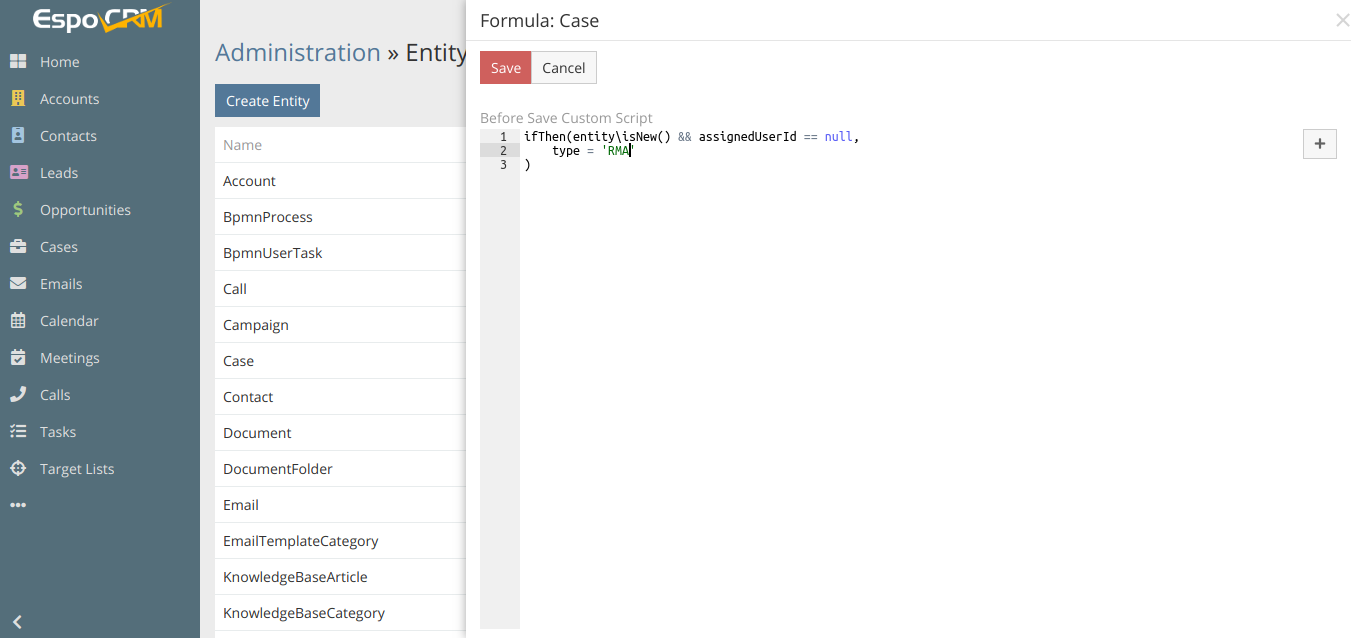Click the Emails envelope icon

[x=18, y=284]
